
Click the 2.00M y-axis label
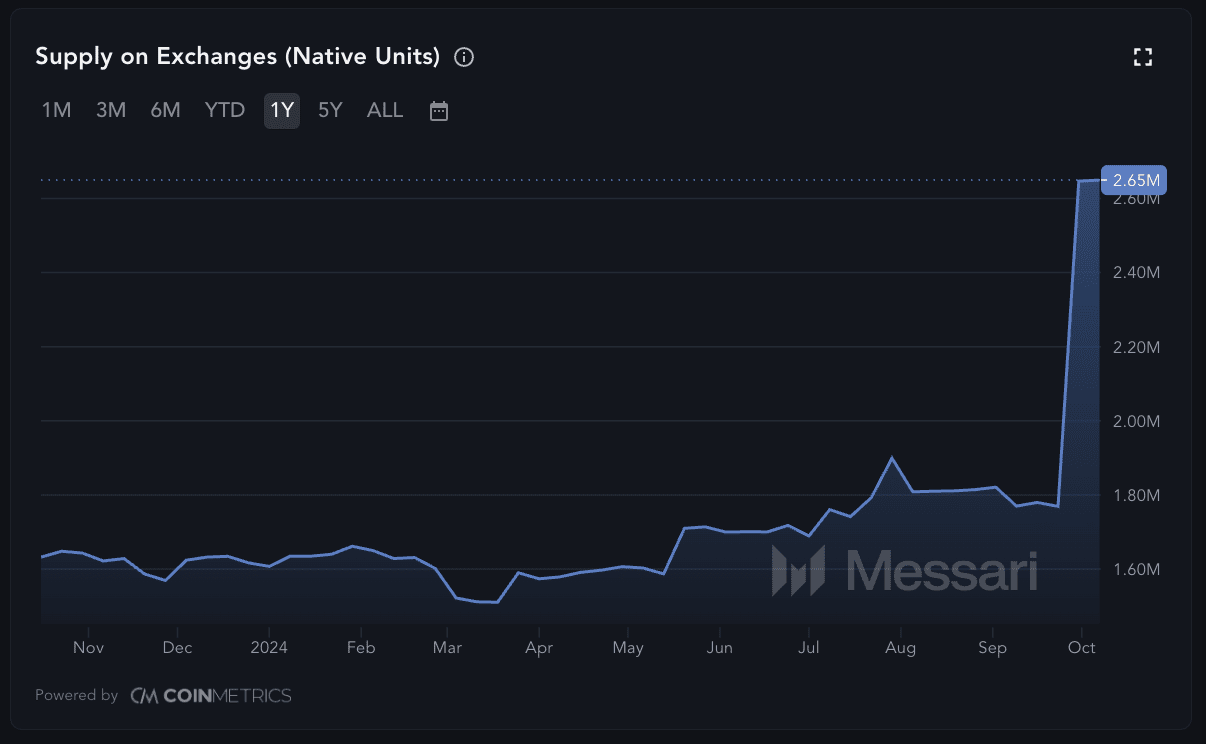coord(1136,421)
